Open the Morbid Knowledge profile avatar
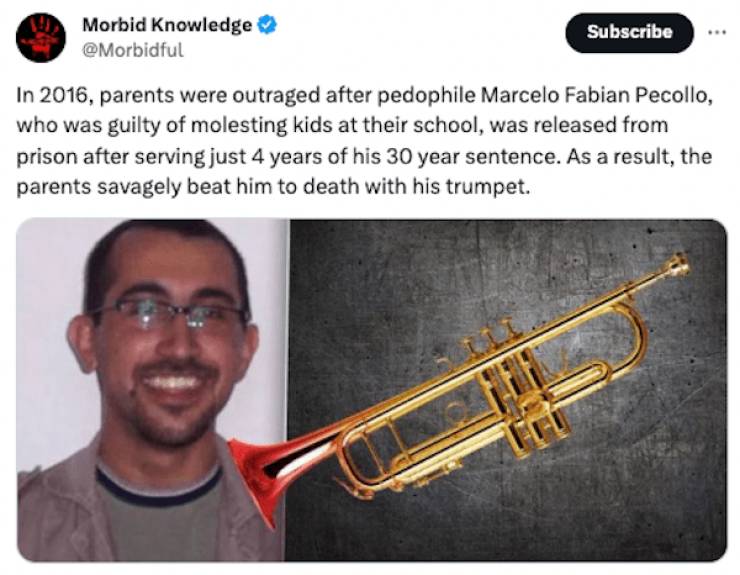Image resolution: width=740 pixels, height=575 pixels. [41, 37]
